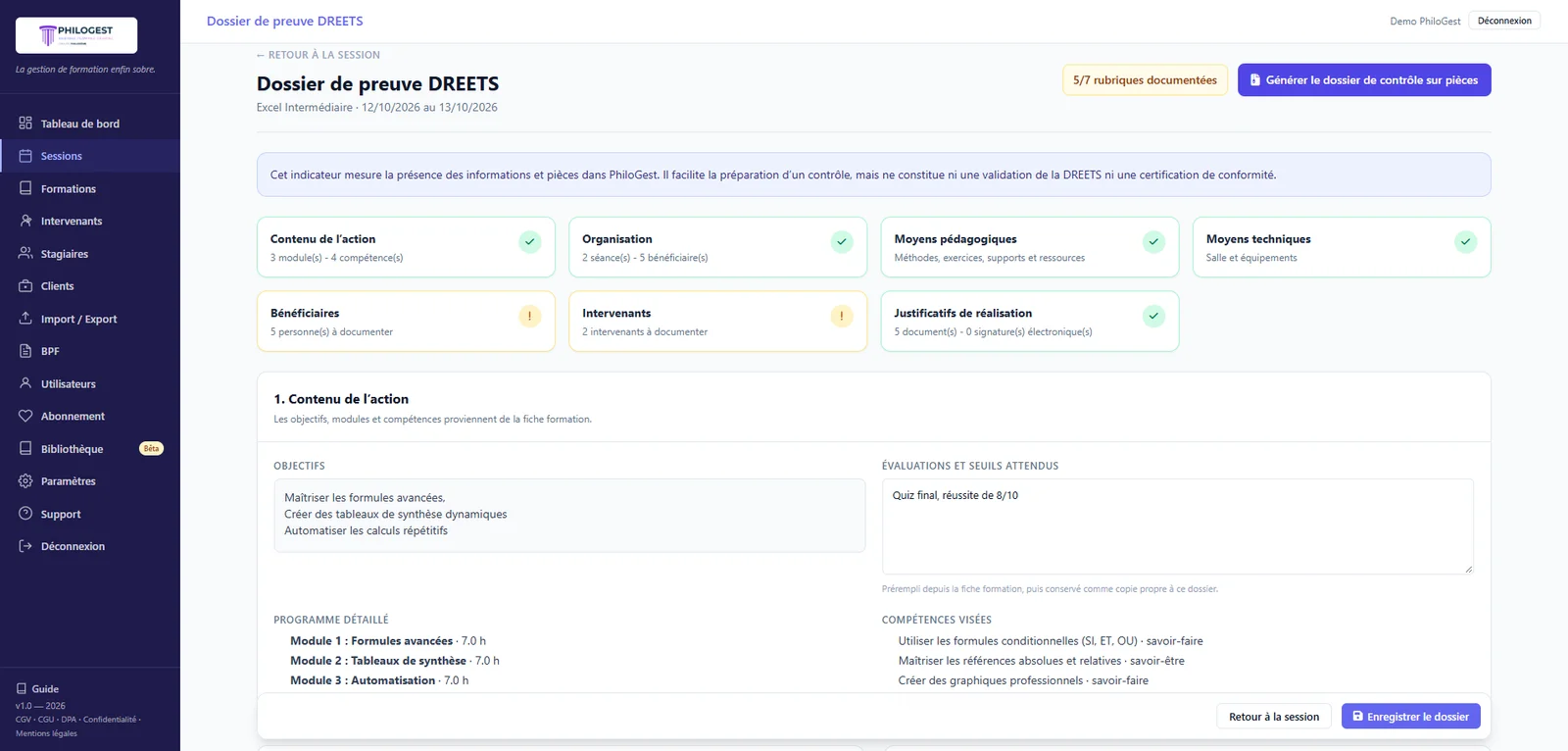
Task: Click 'Module 2 : Tableaux de synthèse' line
Action: (395, 661)
